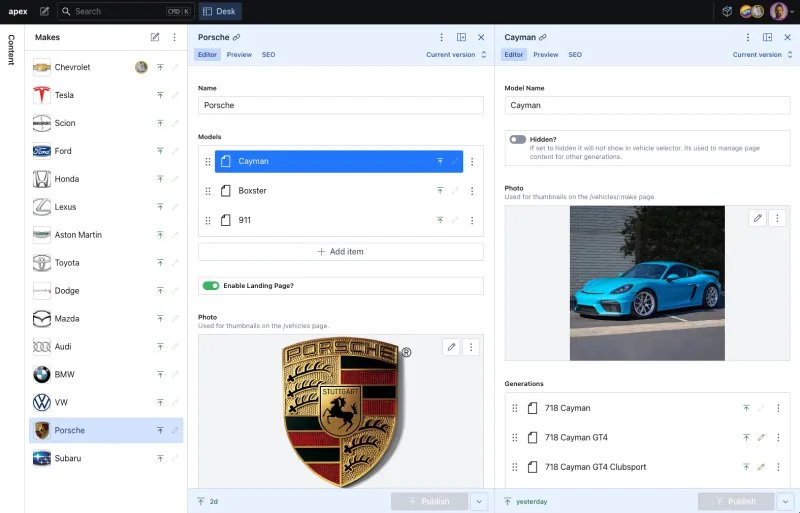Split the Cayman pane

[x=767, y=37]
